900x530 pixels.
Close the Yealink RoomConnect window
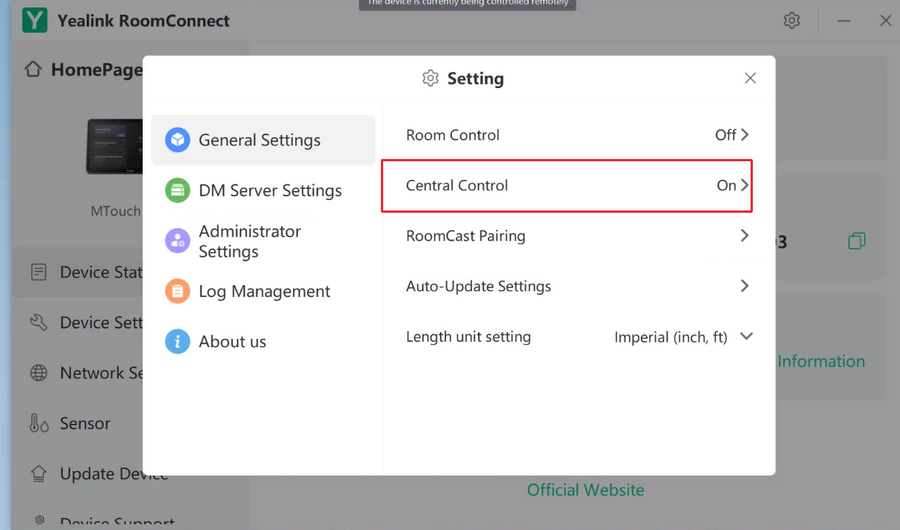[x=886, y=21]
